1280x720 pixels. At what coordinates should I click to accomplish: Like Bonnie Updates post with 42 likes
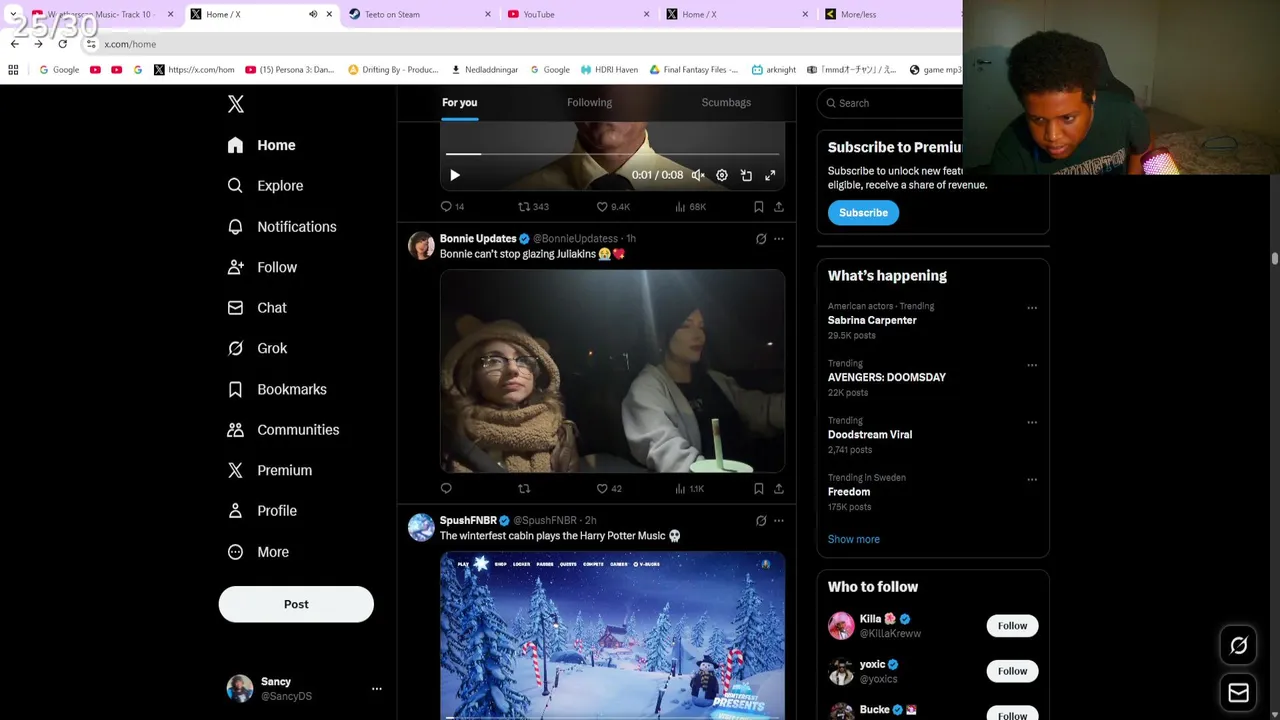pos(609,489)
